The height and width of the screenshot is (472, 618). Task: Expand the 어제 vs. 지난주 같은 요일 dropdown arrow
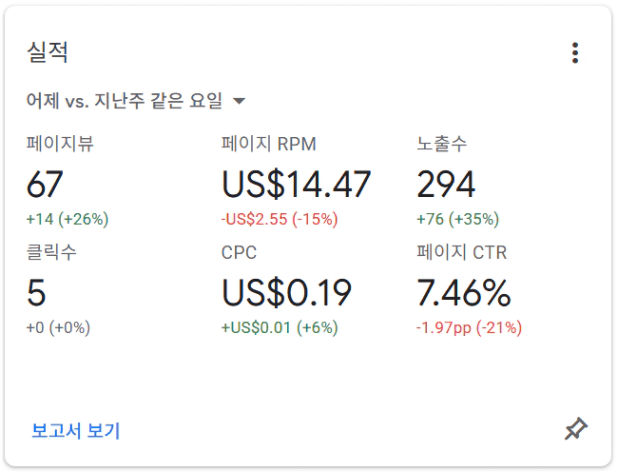[x=239, y=101]
